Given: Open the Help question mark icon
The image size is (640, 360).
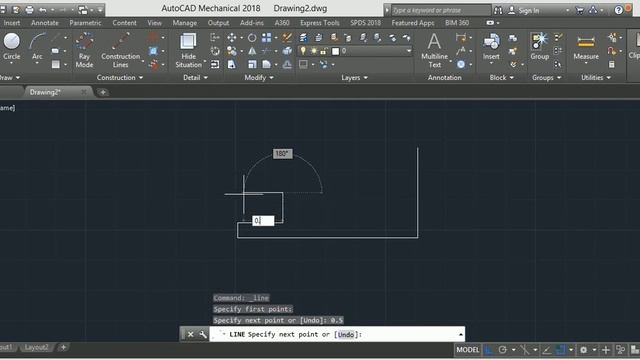Looking at the screenshot, I should 618,10.
